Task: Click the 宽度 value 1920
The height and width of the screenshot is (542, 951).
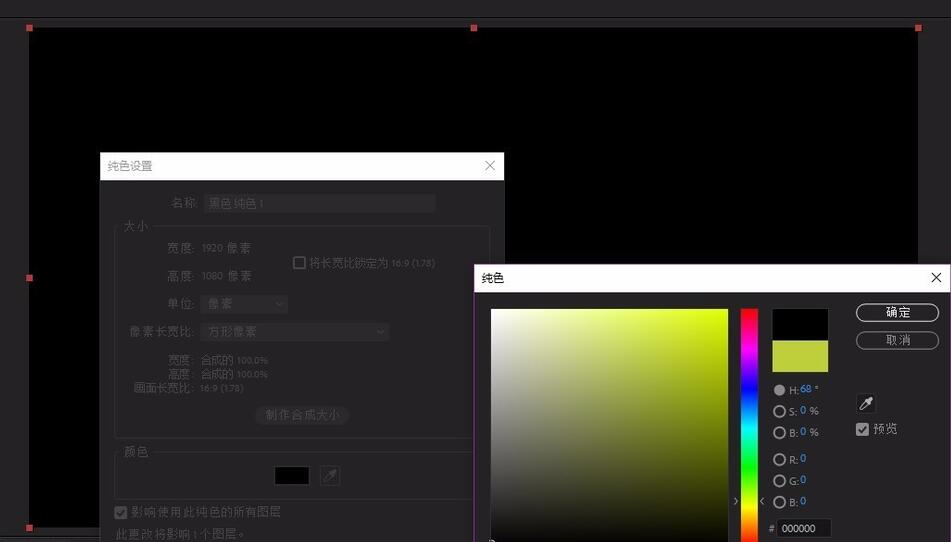Action: [x=212, y=248]
